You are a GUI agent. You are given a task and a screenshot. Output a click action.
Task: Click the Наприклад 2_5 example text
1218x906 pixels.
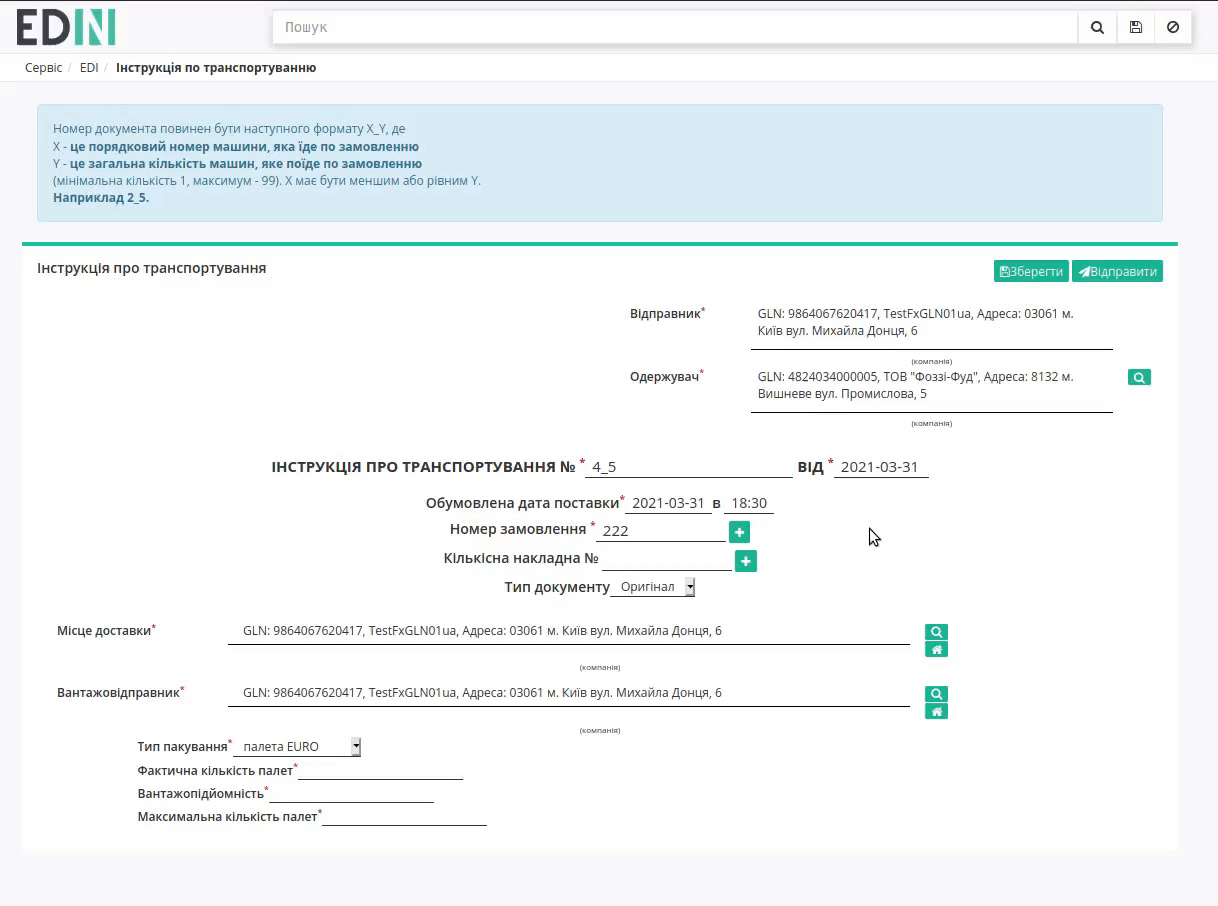tap(101, 198)
